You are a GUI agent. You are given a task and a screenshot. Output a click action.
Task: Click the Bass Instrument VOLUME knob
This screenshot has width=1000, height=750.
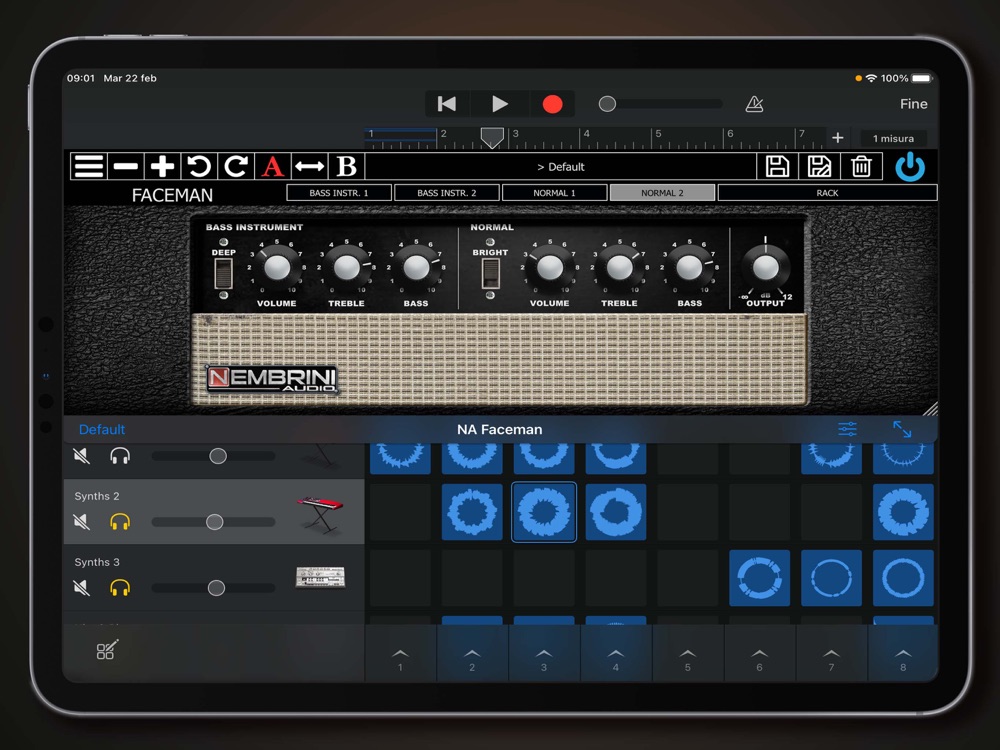[277, 268]
